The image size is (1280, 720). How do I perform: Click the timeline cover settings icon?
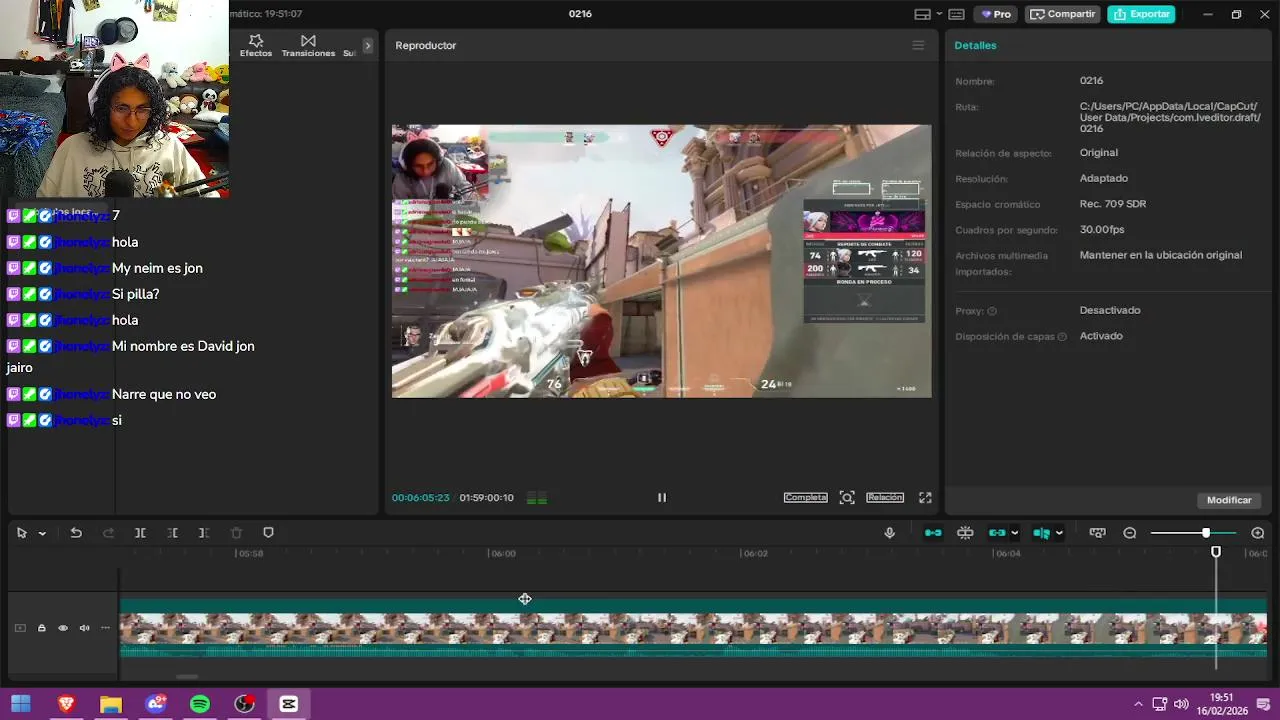click(1097, 533)
